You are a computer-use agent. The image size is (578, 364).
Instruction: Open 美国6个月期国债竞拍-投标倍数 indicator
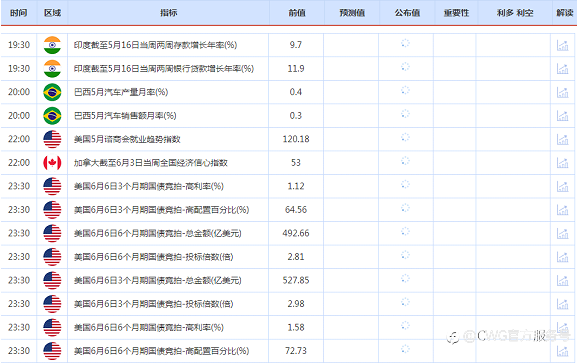(x=153, y=257)
